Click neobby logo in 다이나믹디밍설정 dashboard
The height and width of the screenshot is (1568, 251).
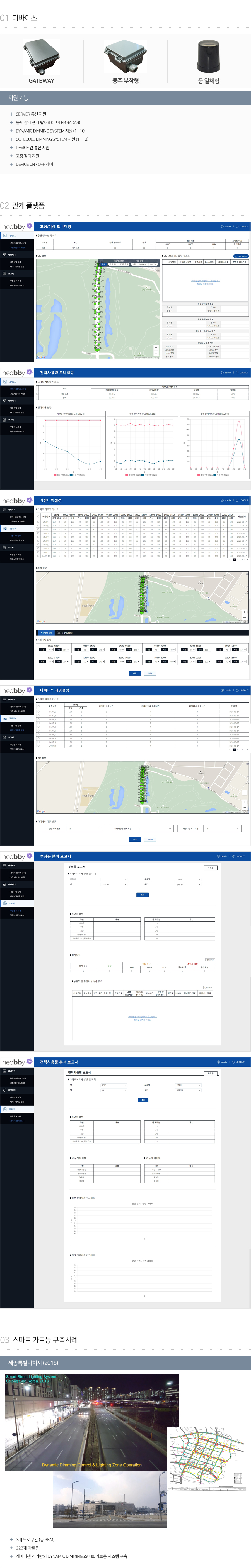[x=17, y=690]
